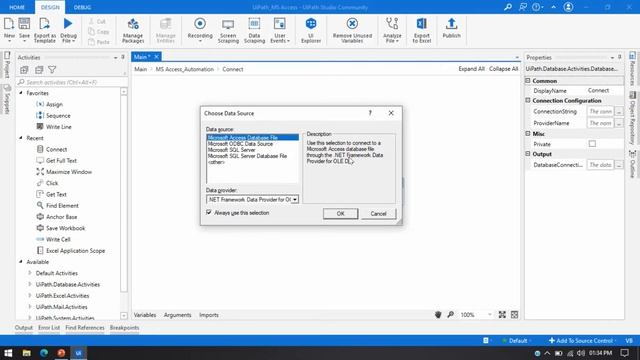Expand UiPath.Excel.Activities node
This screenshot has width=640, height=360.
(30, 296)
